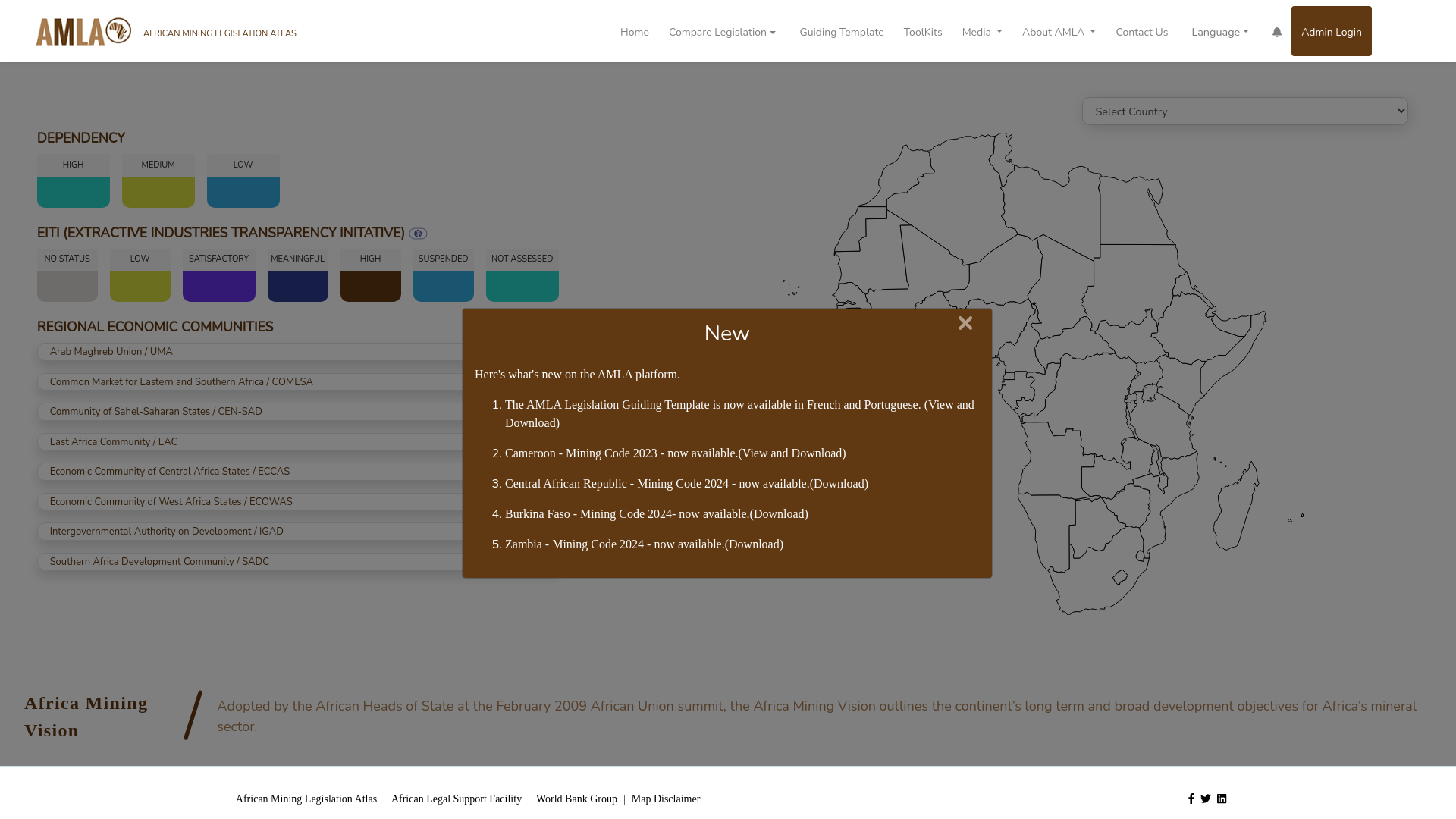Viewport: 1456px width, 819px height.
Task: Select the MEDIUM dependency olive swatch
Action: click(158, 192)
